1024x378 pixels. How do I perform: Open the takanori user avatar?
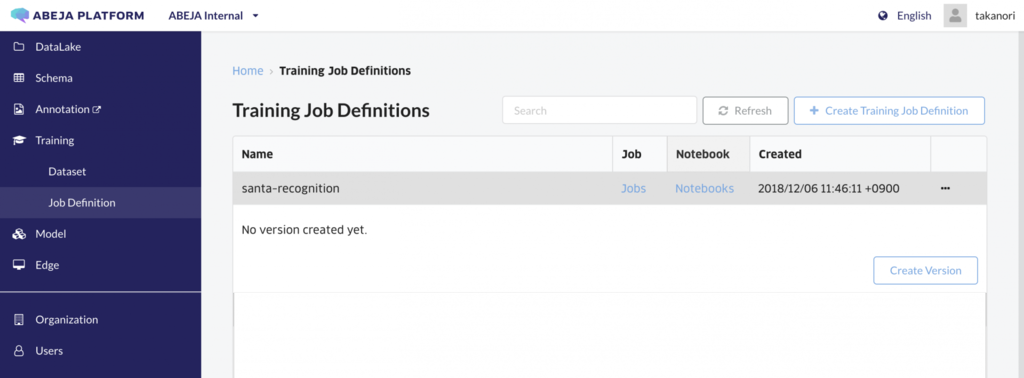955,16
